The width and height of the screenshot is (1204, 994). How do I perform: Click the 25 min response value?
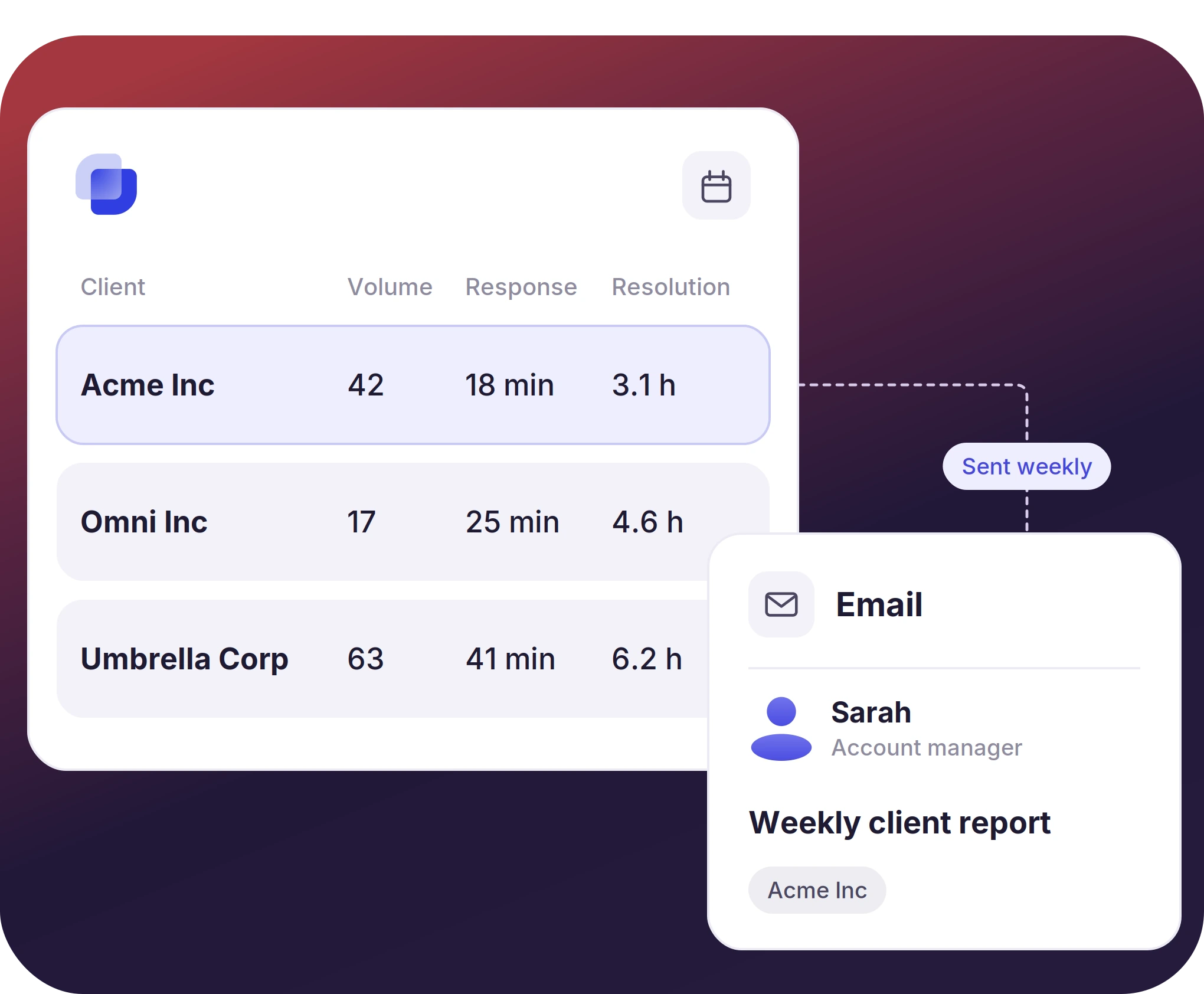[x=512, y=522]
